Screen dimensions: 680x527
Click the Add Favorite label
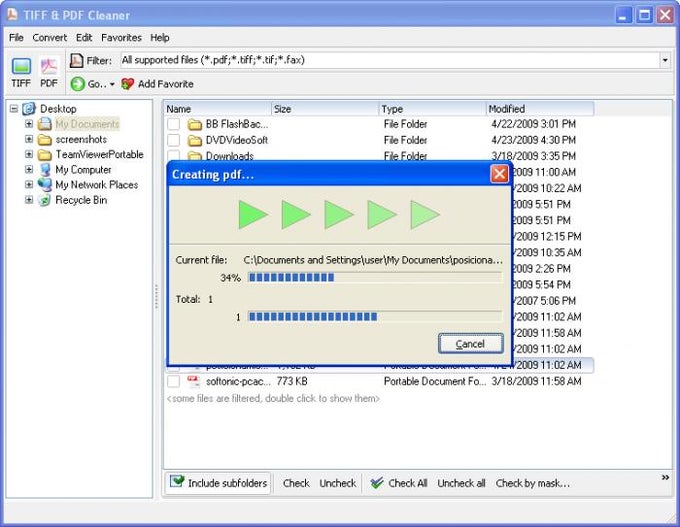[166, 84]
